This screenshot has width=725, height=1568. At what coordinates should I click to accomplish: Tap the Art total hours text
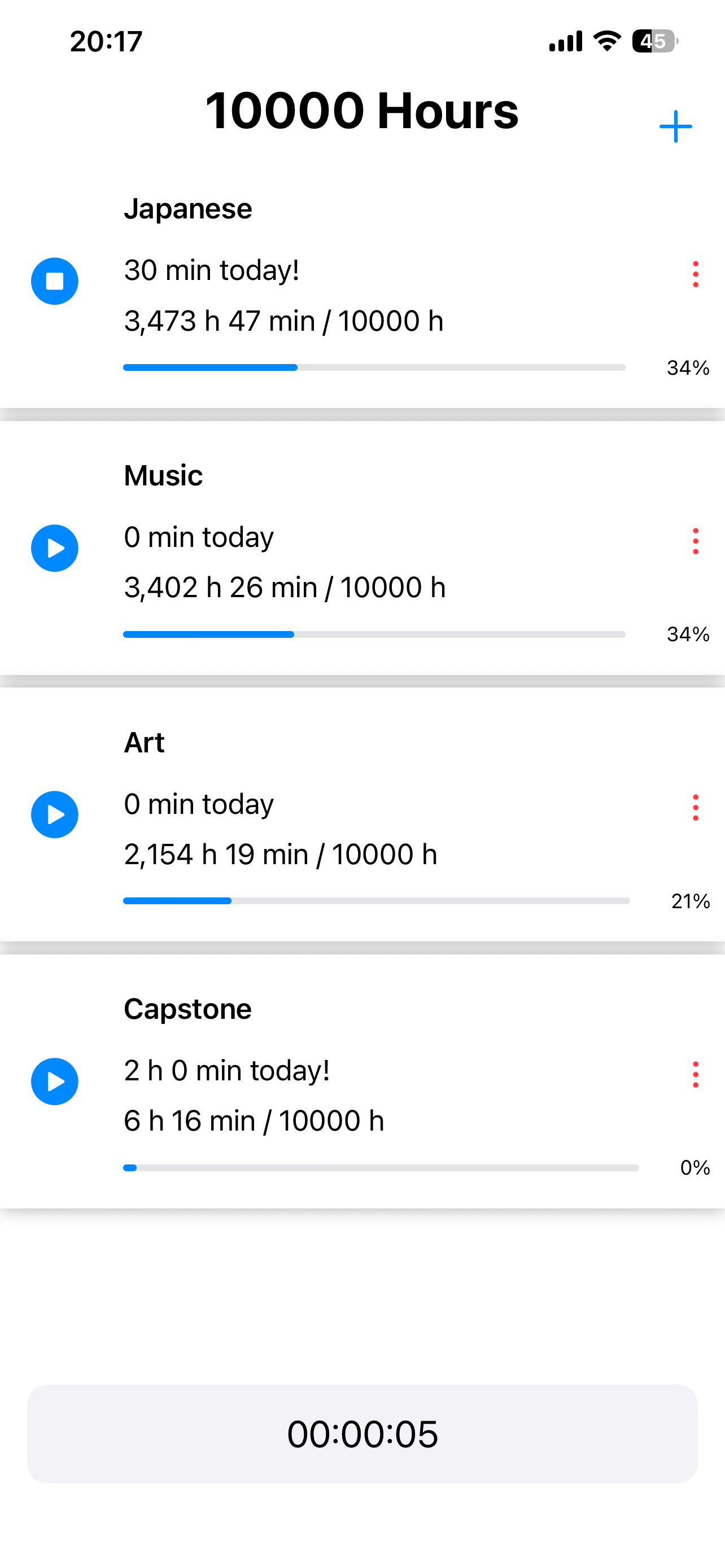[281, 854]
